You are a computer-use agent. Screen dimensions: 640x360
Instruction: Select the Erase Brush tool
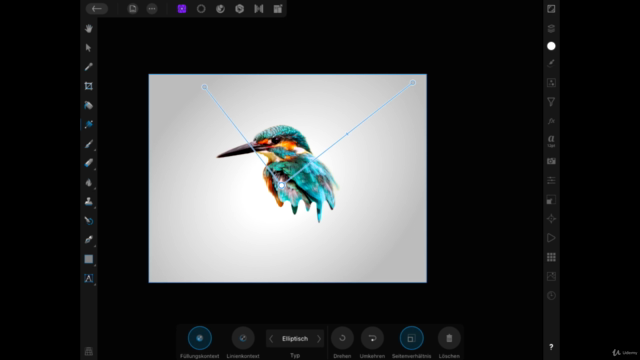pos(89,163)
